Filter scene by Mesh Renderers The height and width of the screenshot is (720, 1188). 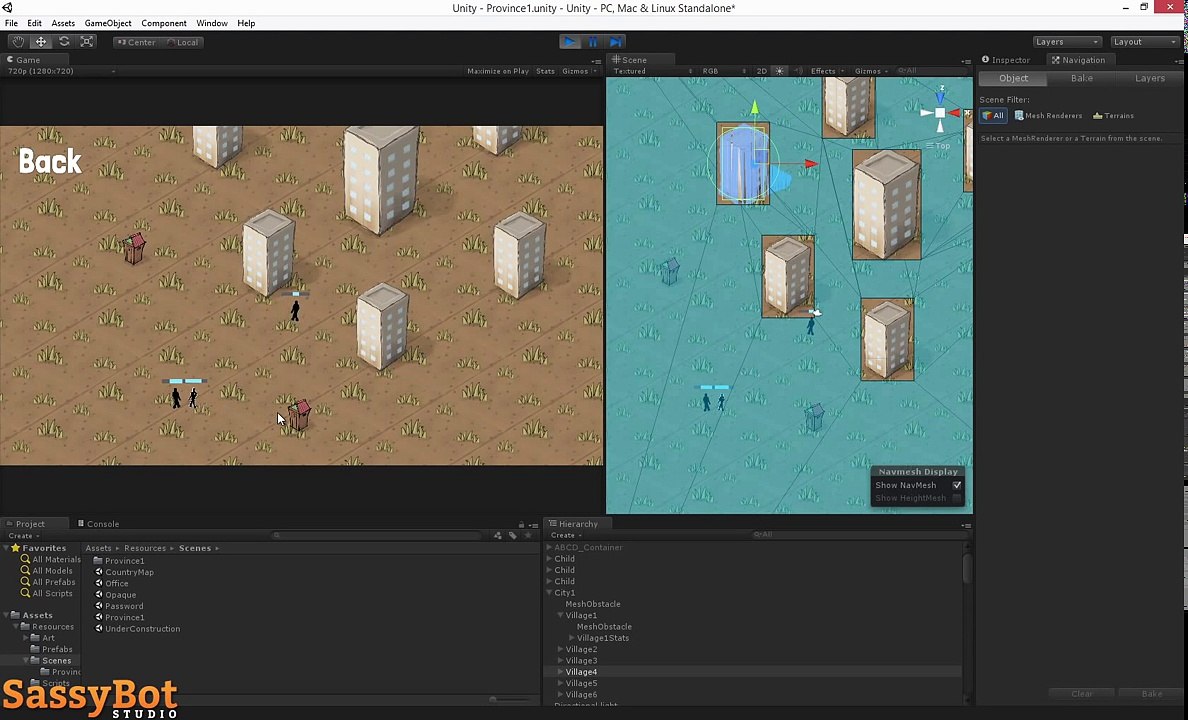coord(1048,116)
